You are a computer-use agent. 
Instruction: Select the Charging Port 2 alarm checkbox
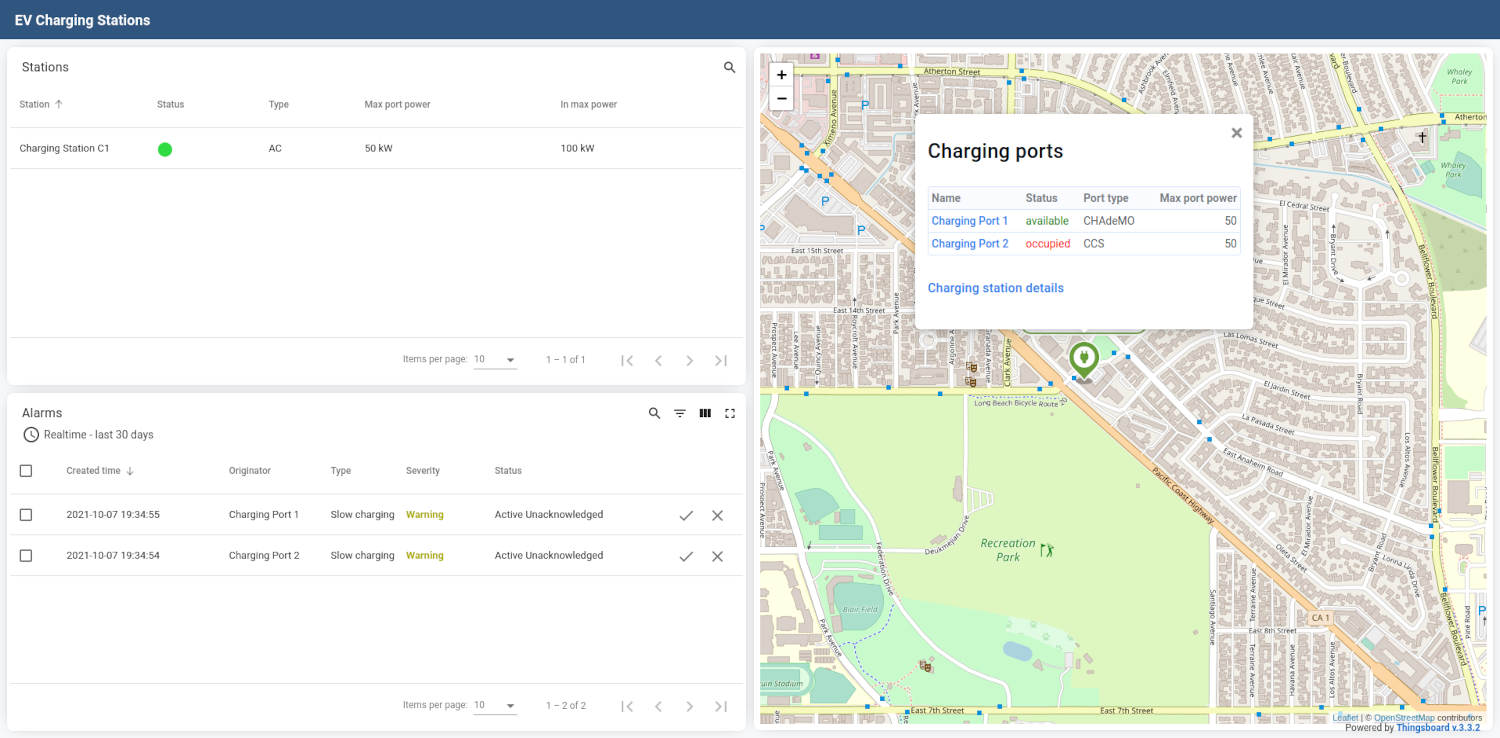click(26, 556)
